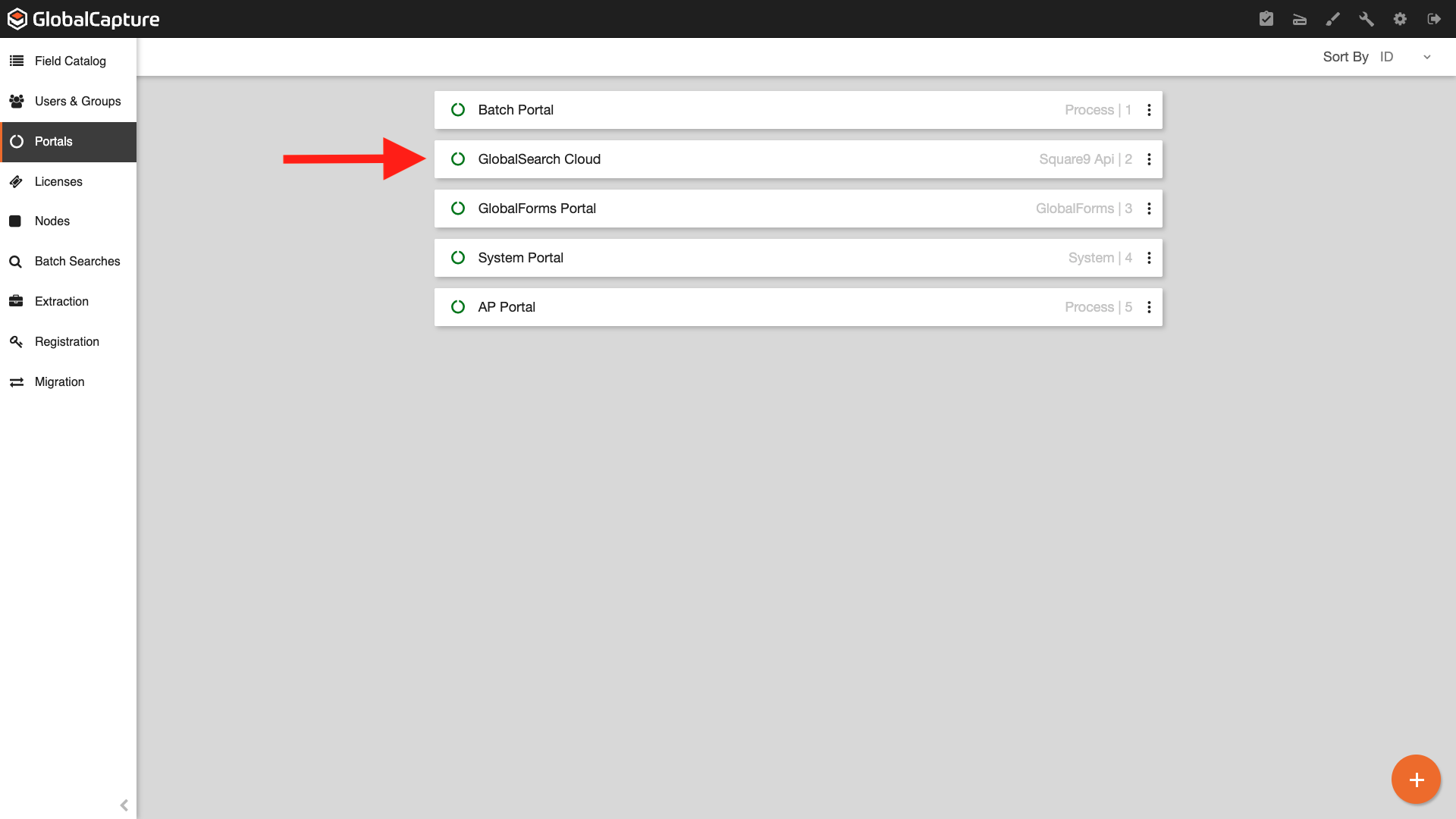Screen dimensions: 1456x819
Task: Open the Batch Portal three-dot menu
Action: click(1149, 110)
